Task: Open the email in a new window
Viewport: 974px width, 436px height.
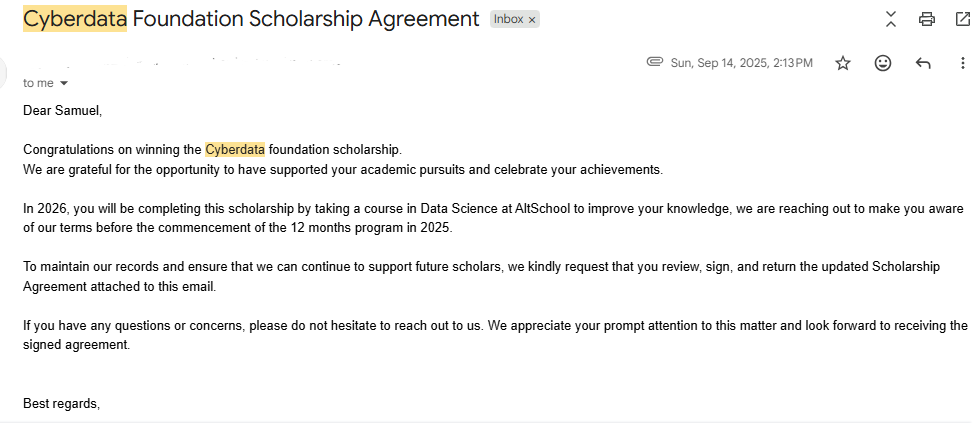Action: [962, 19]
